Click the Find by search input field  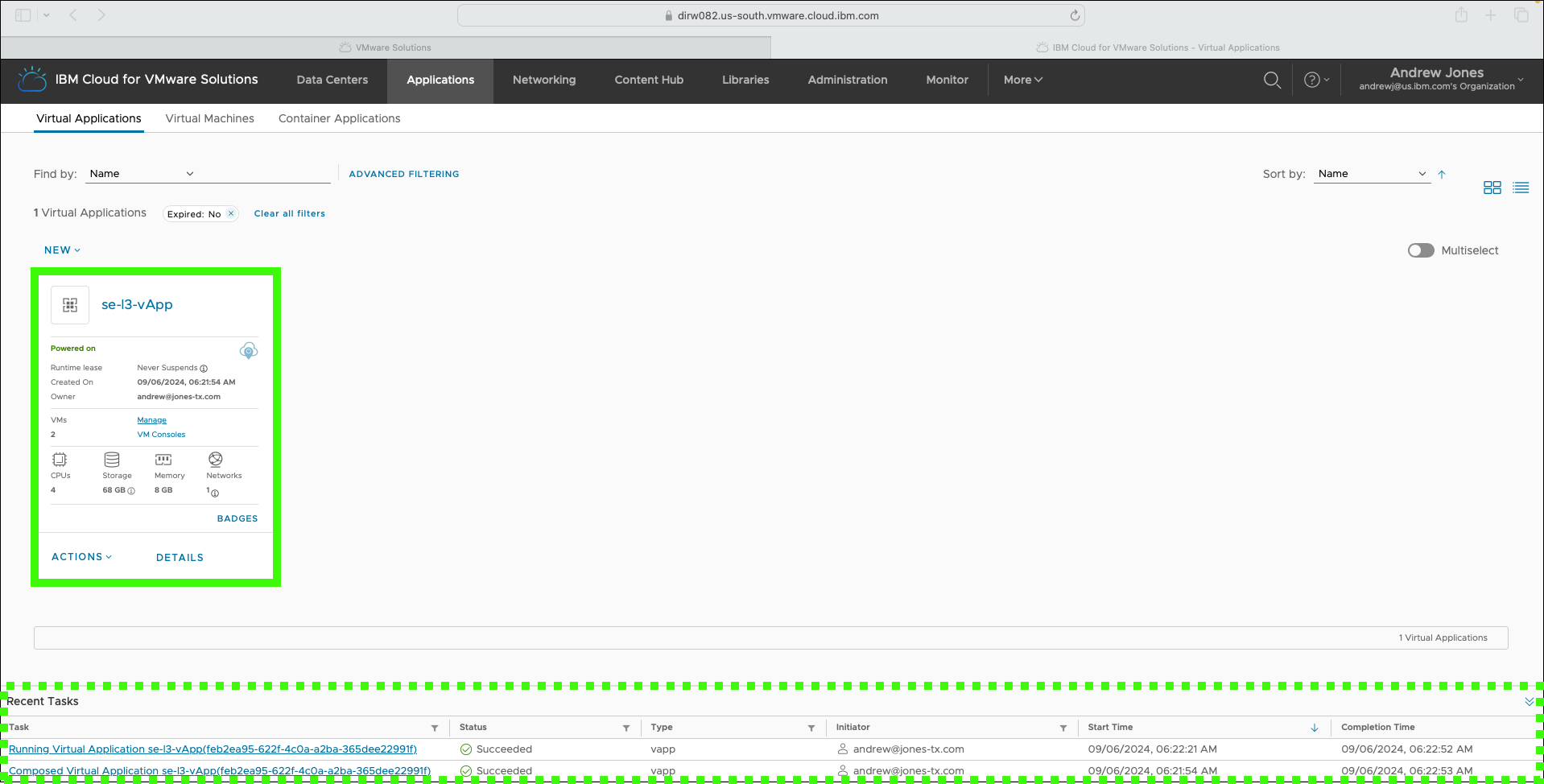[x=264, y=174]
